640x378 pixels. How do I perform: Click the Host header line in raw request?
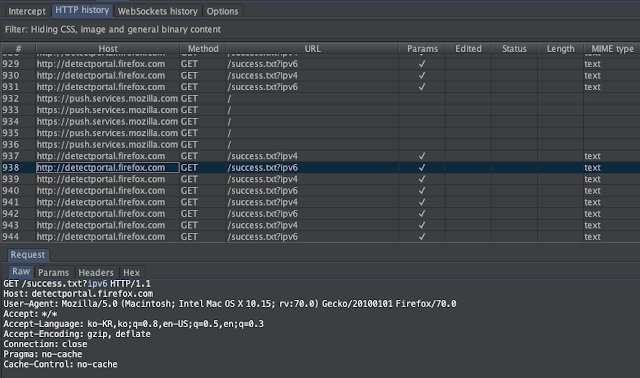click(x=78, y=294)
